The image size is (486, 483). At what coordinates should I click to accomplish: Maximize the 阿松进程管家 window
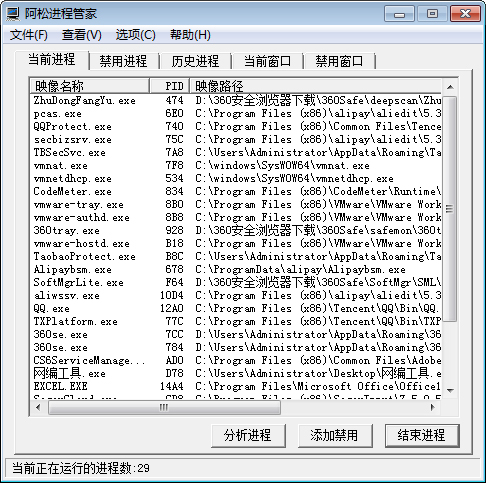point(432,14)
